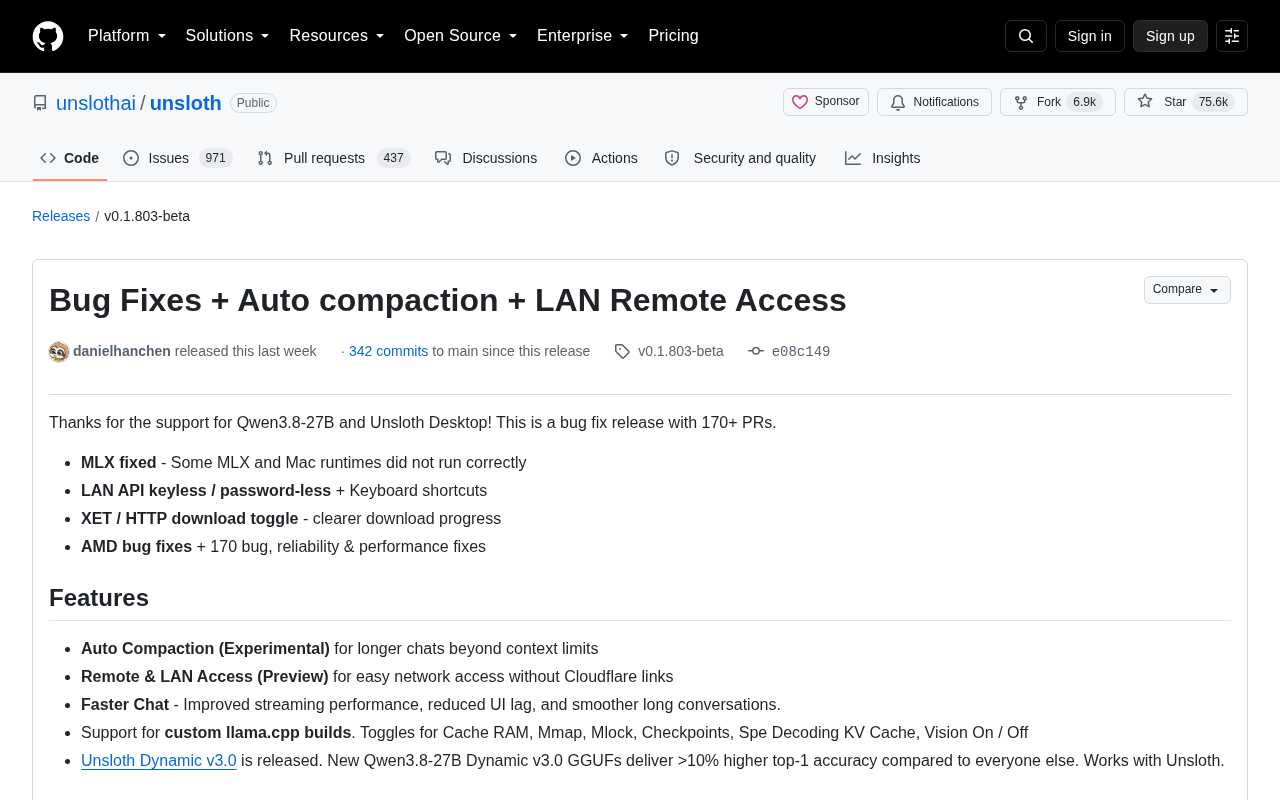1280x800 pixels.
Task: Open the unslothai owner link
Action: [96, 103]
